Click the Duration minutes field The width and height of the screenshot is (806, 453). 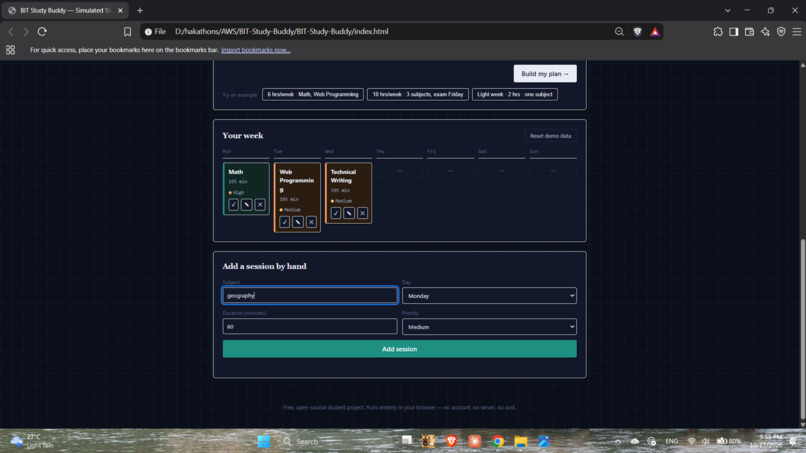(x=310, y=327)
